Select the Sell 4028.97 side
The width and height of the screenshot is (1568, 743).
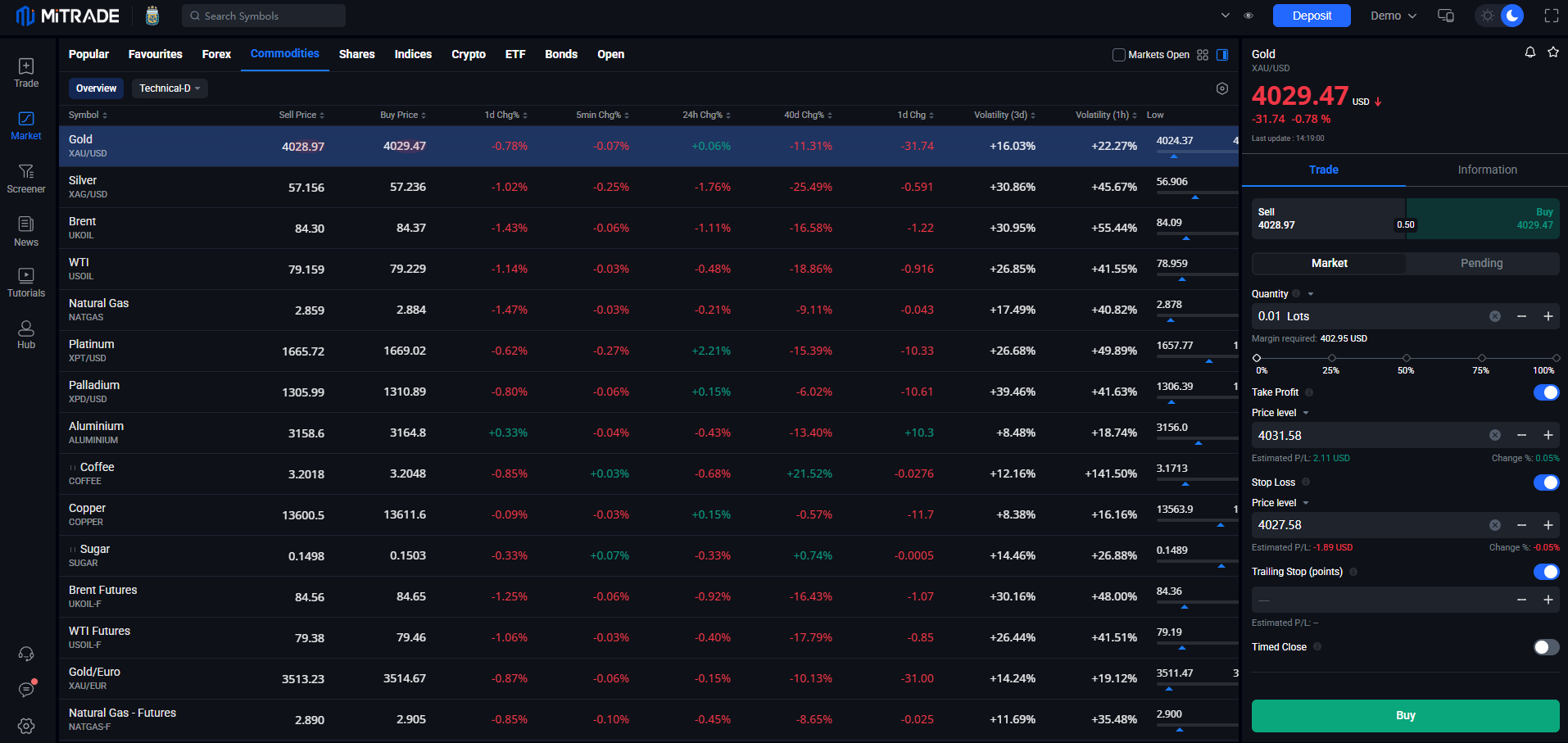point(1328,219)
